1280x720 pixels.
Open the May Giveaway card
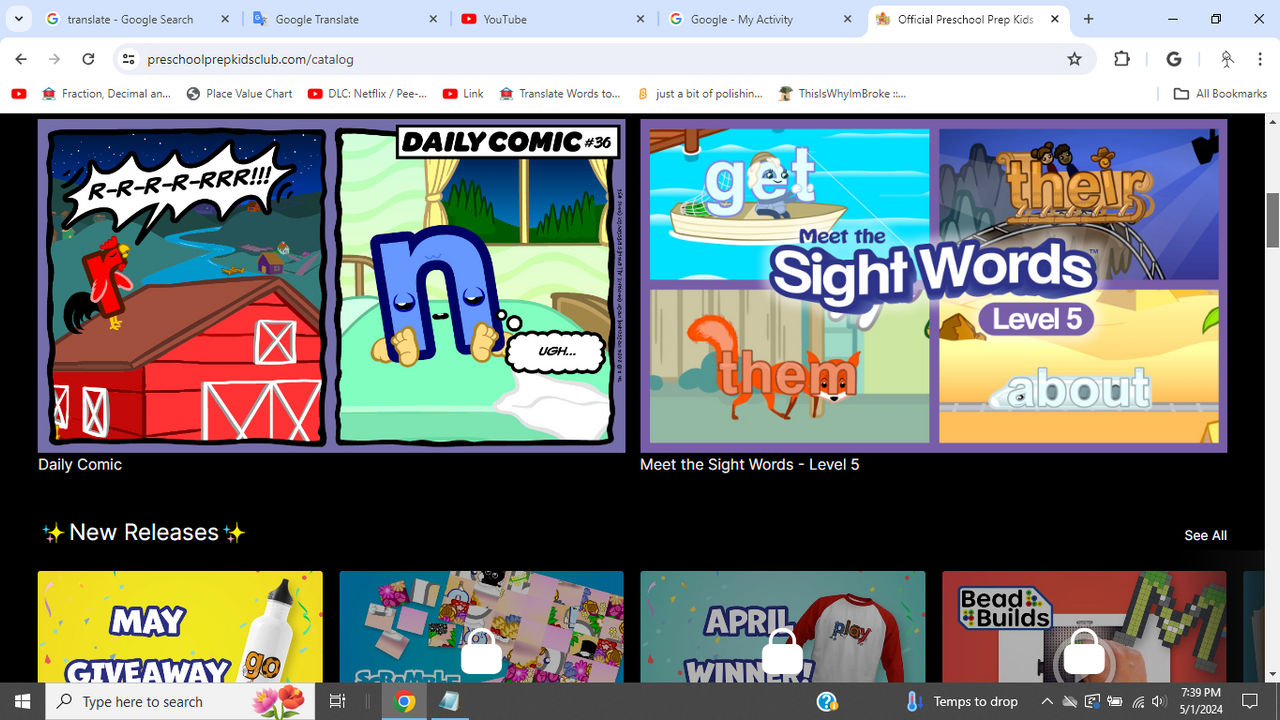(180, 627)
